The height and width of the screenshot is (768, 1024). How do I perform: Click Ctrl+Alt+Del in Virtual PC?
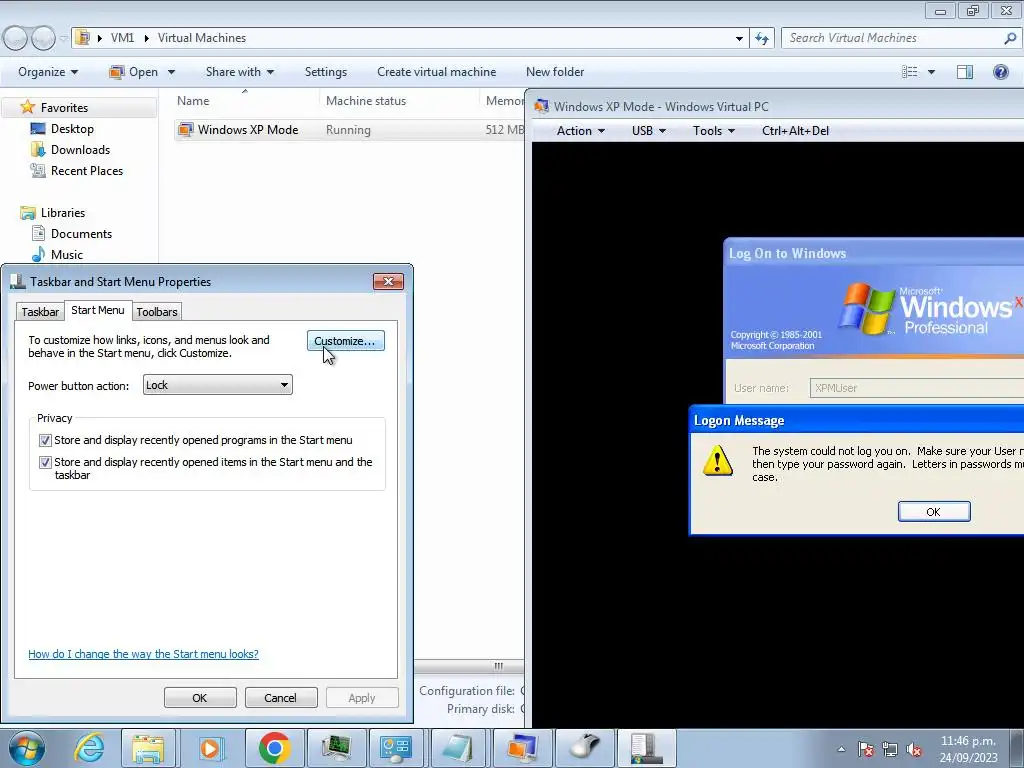tap(795, 131)
